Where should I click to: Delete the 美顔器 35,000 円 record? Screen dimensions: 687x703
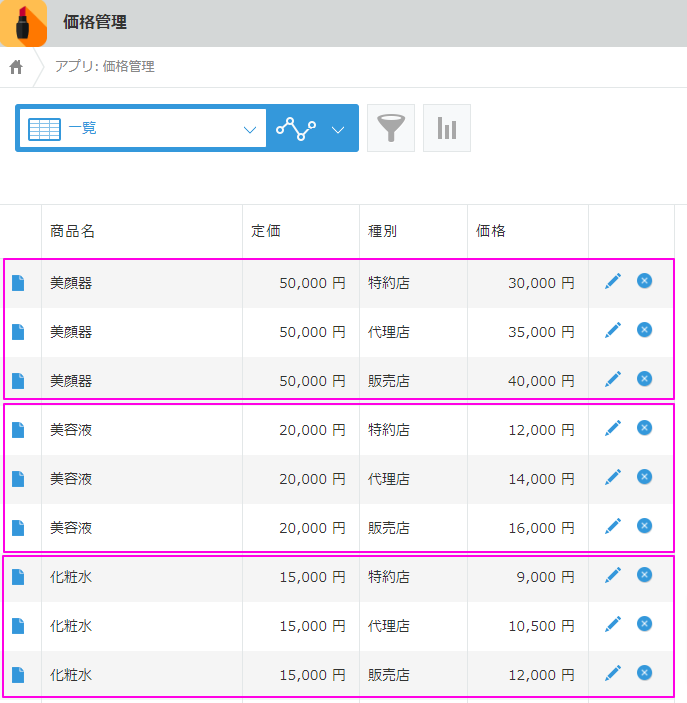(644, 330)
